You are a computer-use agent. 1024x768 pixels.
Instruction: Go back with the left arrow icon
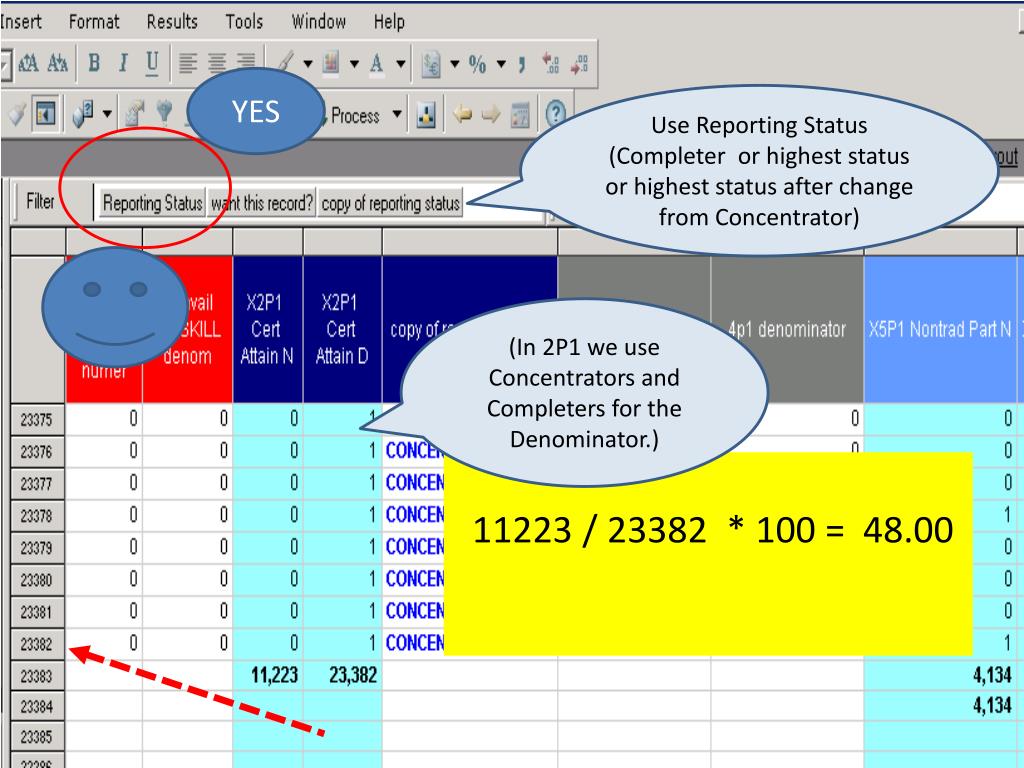pos(463,115)
